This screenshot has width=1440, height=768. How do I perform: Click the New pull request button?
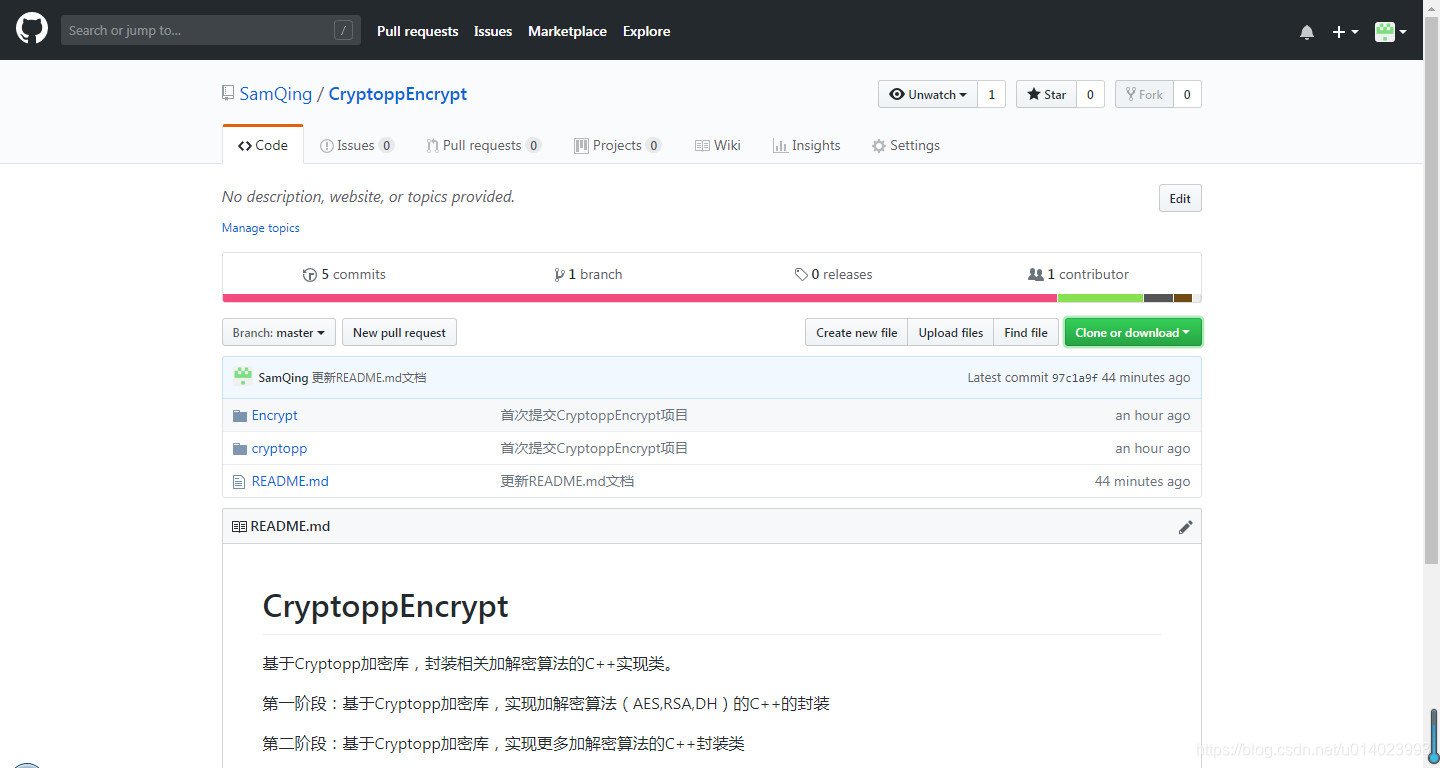(399, 332)
